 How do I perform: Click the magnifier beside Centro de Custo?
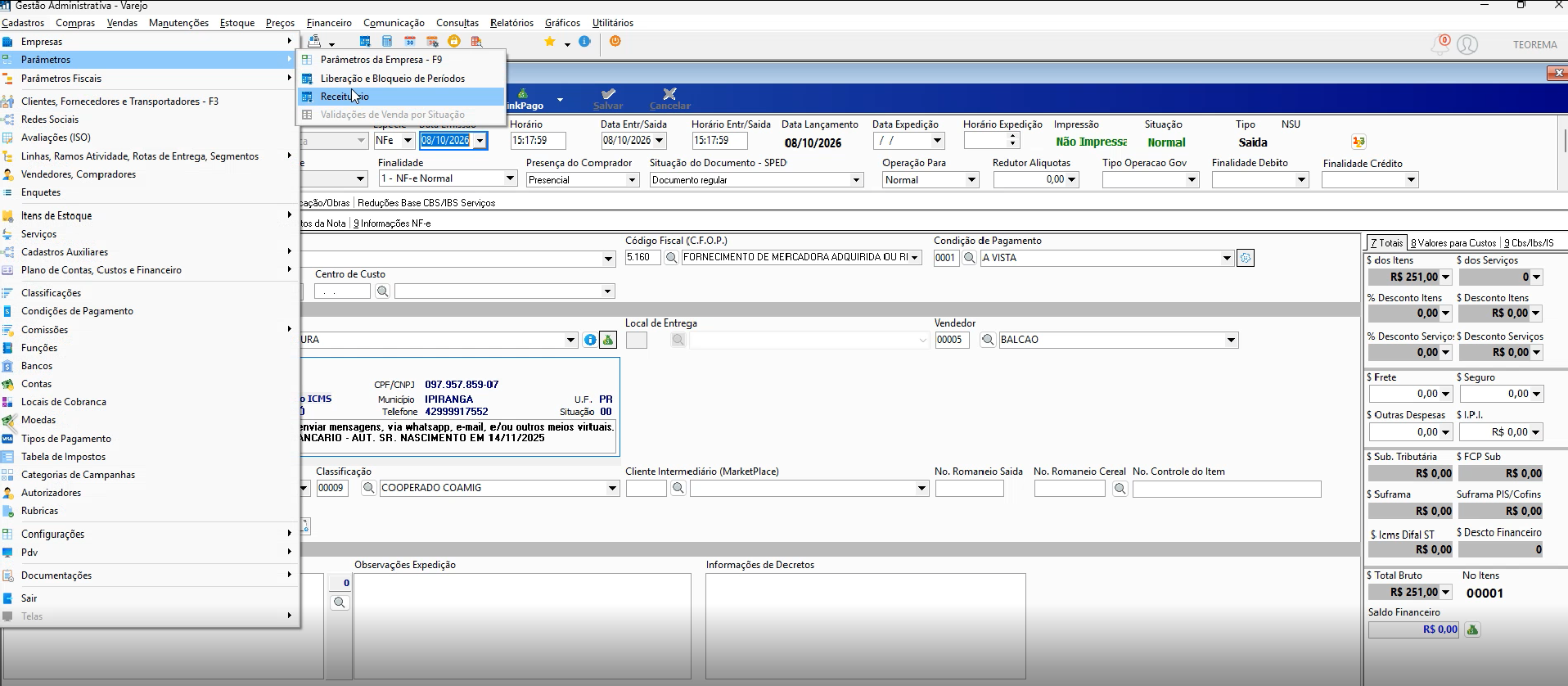coord(382,291)
